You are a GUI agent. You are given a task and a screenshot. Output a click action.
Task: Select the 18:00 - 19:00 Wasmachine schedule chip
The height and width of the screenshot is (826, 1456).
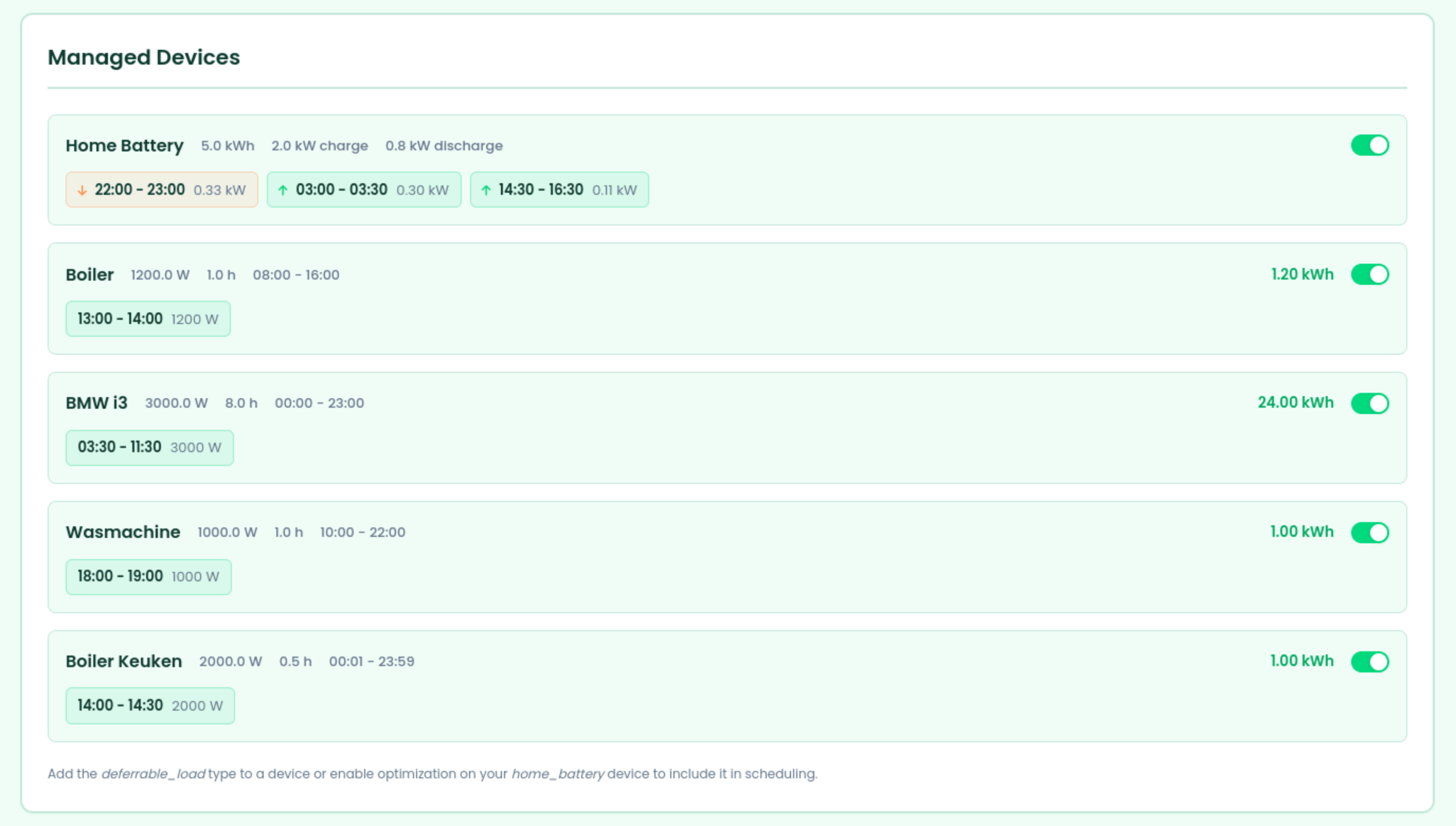148,577
